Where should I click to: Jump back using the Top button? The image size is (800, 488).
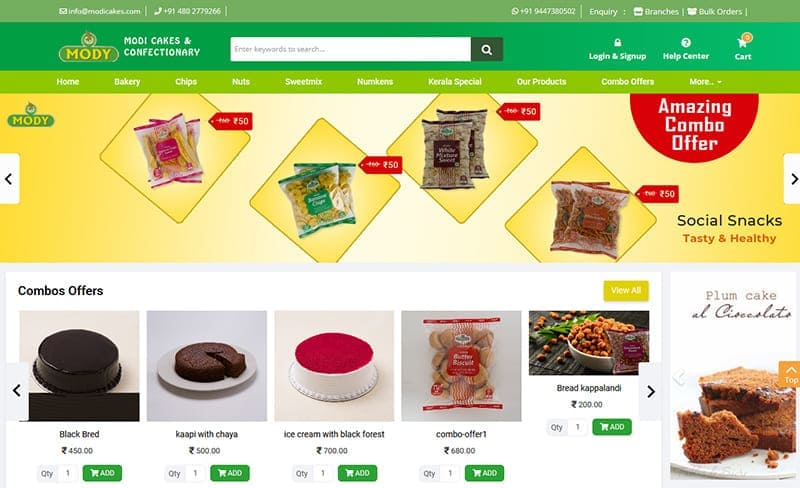tap(790, 375)
